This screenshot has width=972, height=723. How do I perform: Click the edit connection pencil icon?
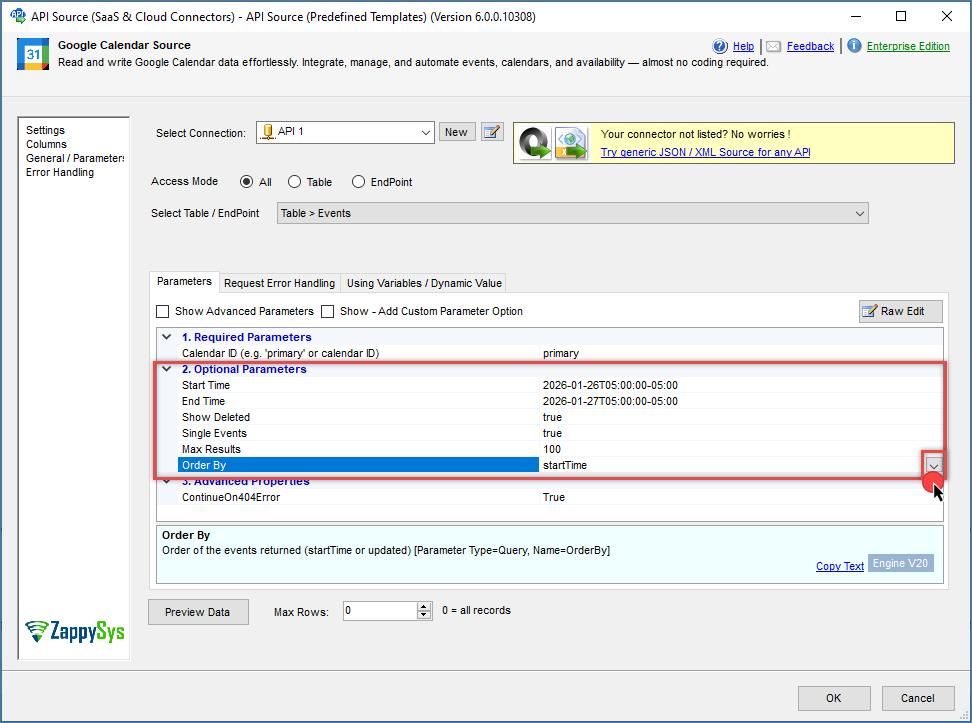[491, 132]
